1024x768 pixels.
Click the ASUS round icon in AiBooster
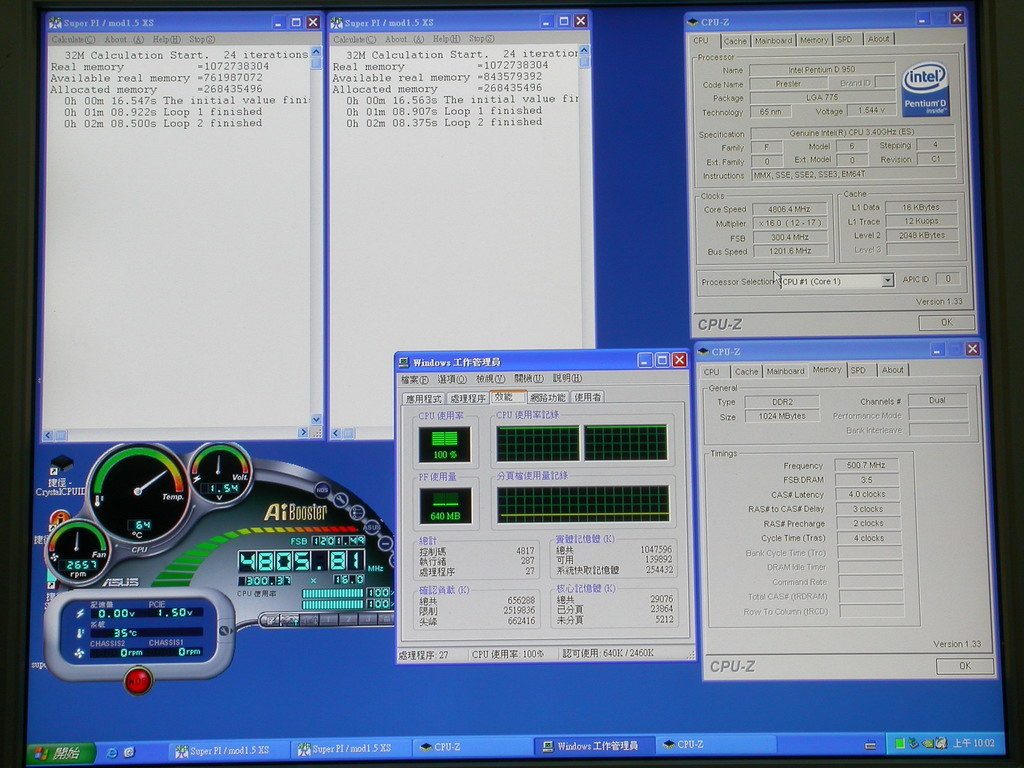coord(371,526)
